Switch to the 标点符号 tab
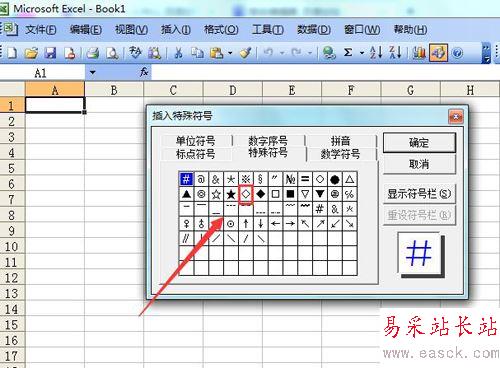This screenshot has height=368, width=500. point(195,154)
